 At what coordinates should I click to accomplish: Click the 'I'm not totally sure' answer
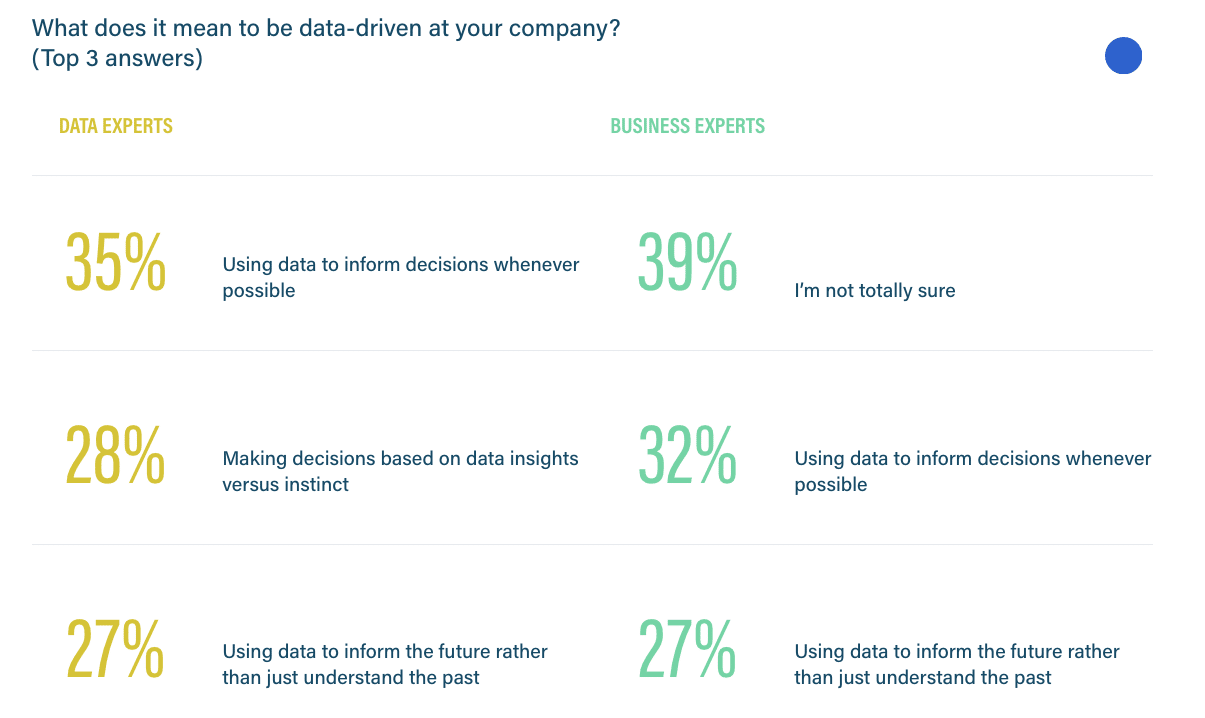pos(875,291)
